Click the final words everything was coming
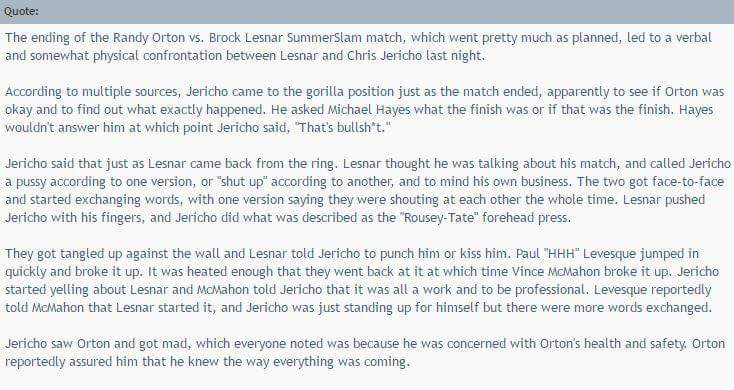Viewport: 734px width, 390px height. (x=341, y=361)
